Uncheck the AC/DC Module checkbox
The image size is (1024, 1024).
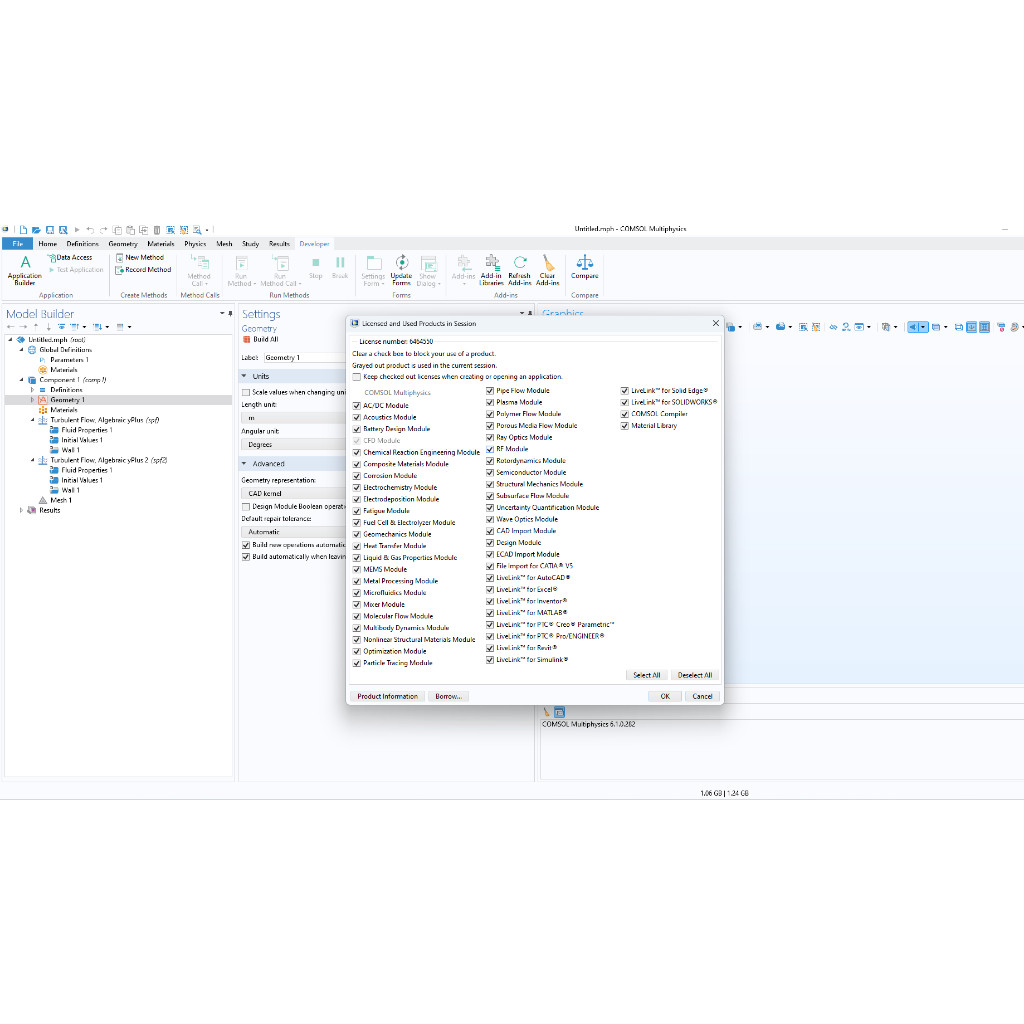357,406
